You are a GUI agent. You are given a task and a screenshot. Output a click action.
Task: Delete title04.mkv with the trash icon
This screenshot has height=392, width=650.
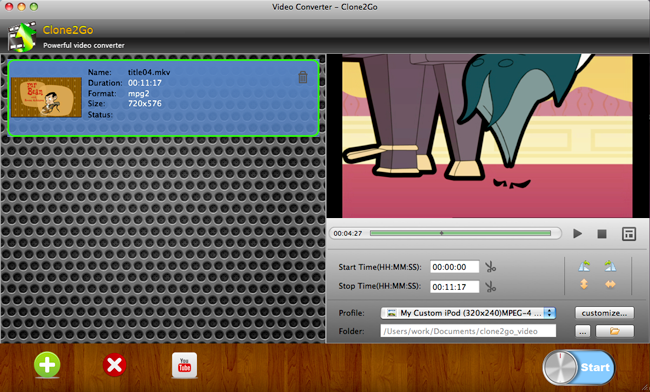click(303, 77)
